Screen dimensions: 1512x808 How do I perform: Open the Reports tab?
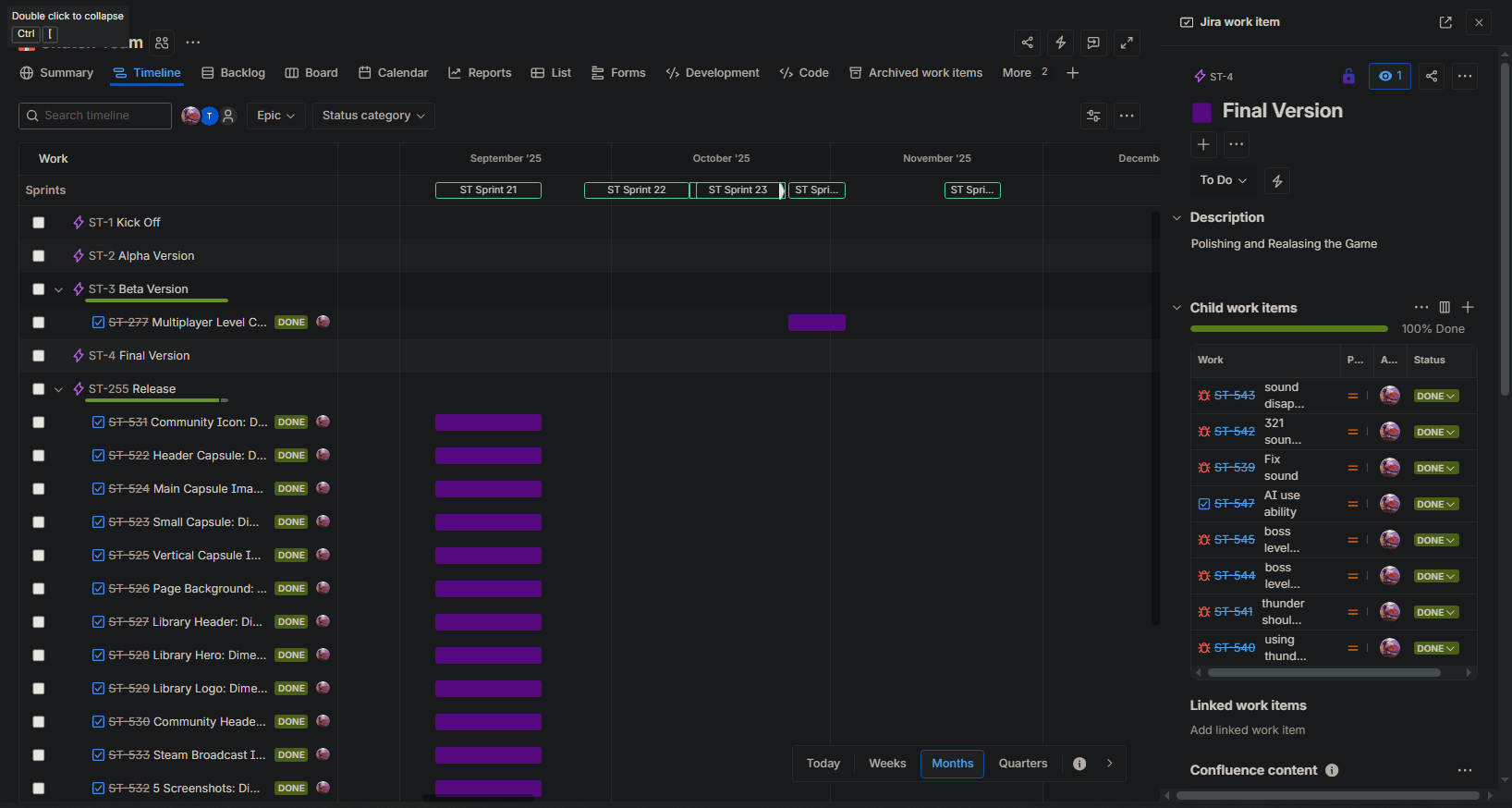click(480, 73)
